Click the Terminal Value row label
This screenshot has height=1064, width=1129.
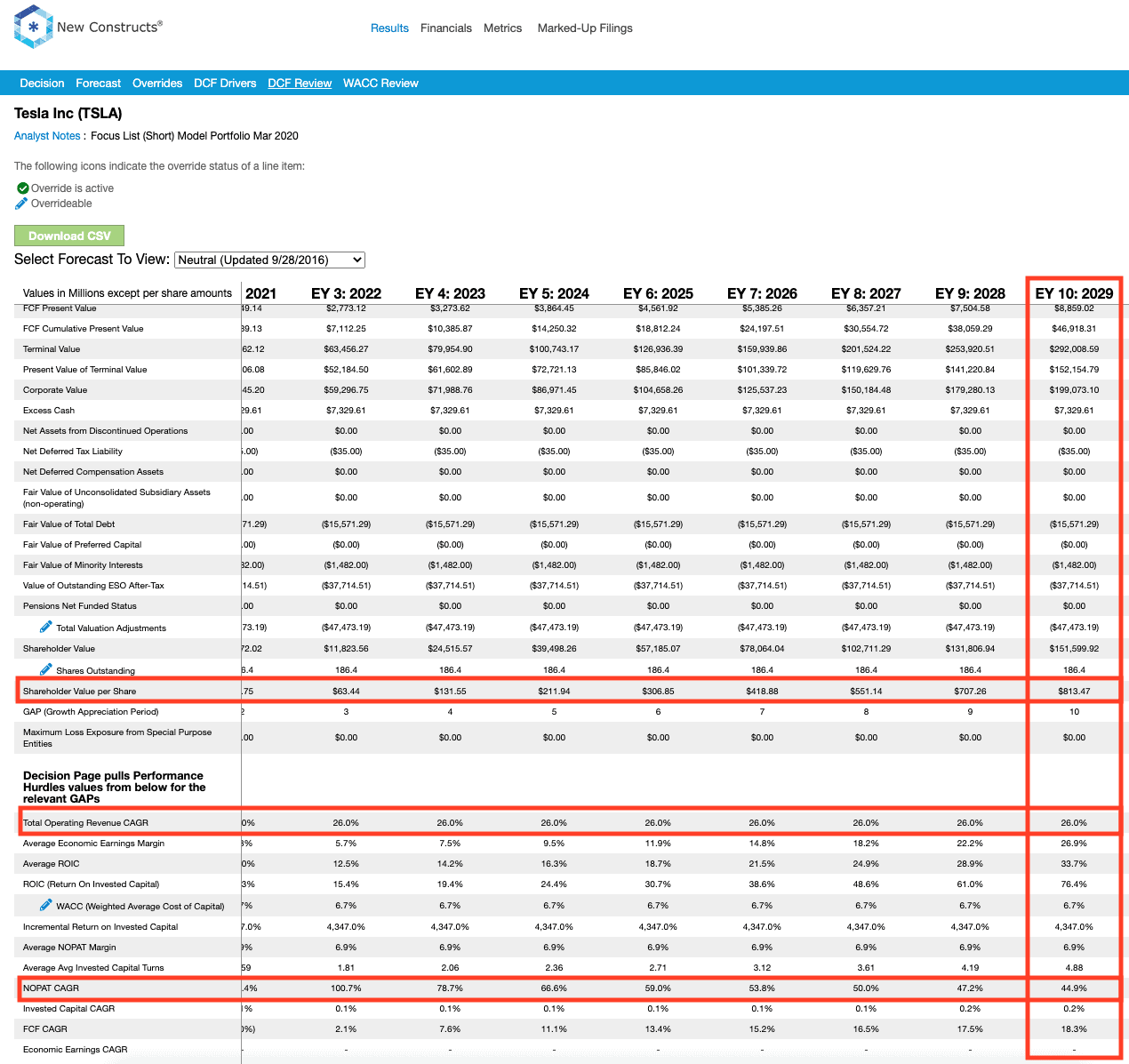pyautogui.click(x=52, y=349)
